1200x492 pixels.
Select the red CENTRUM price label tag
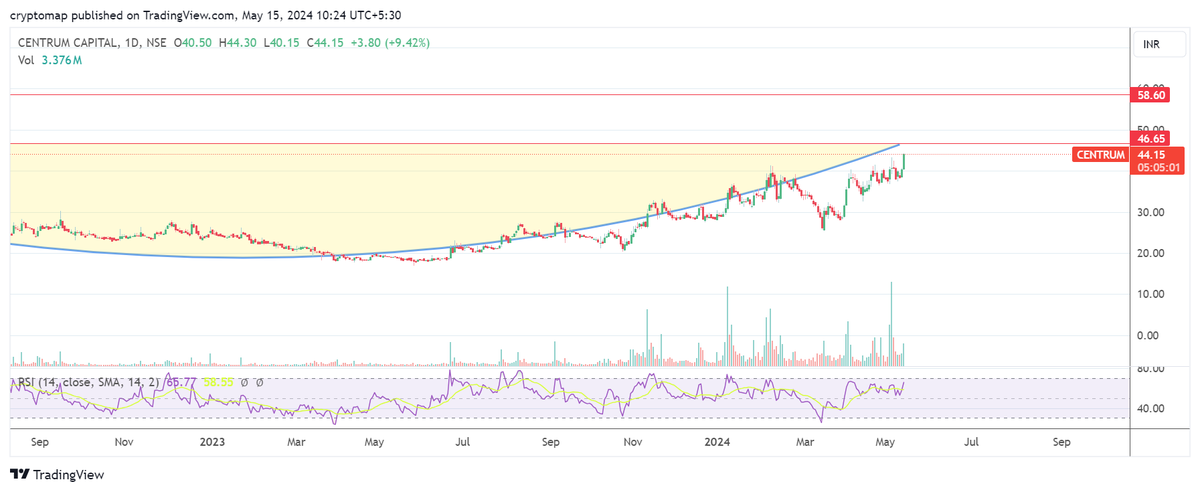[x=1099, y=155]
